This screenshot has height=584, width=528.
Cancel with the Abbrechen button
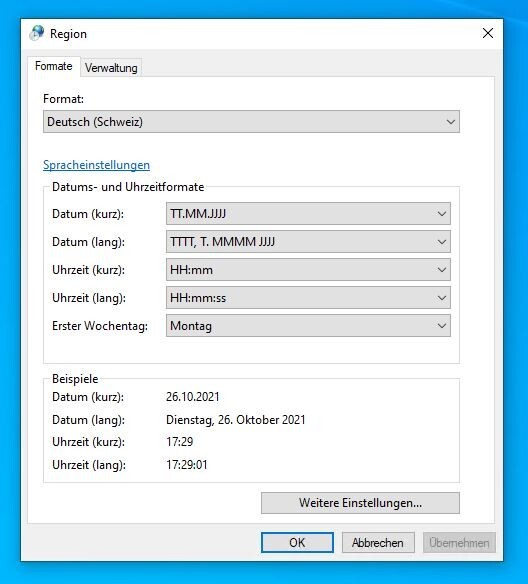(x=378, y=542)
